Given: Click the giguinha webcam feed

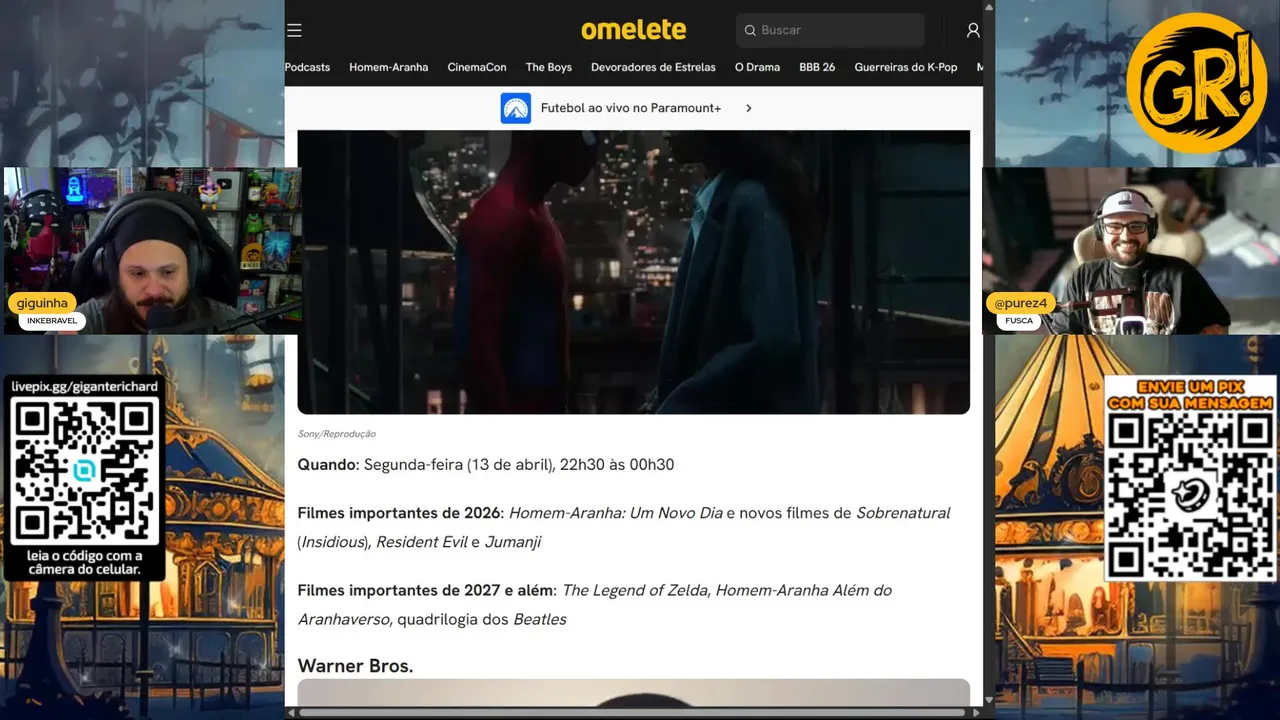Looking at the screenshot, I should (152, 250).
